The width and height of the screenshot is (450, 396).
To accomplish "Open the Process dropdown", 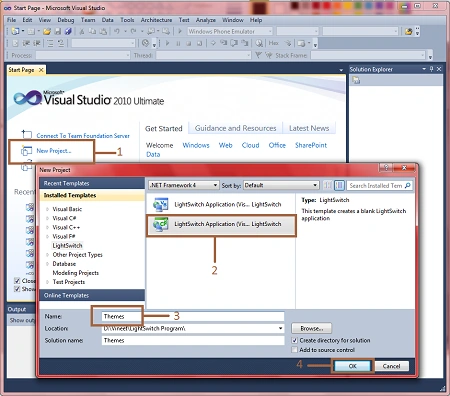I will pos(83,55).
